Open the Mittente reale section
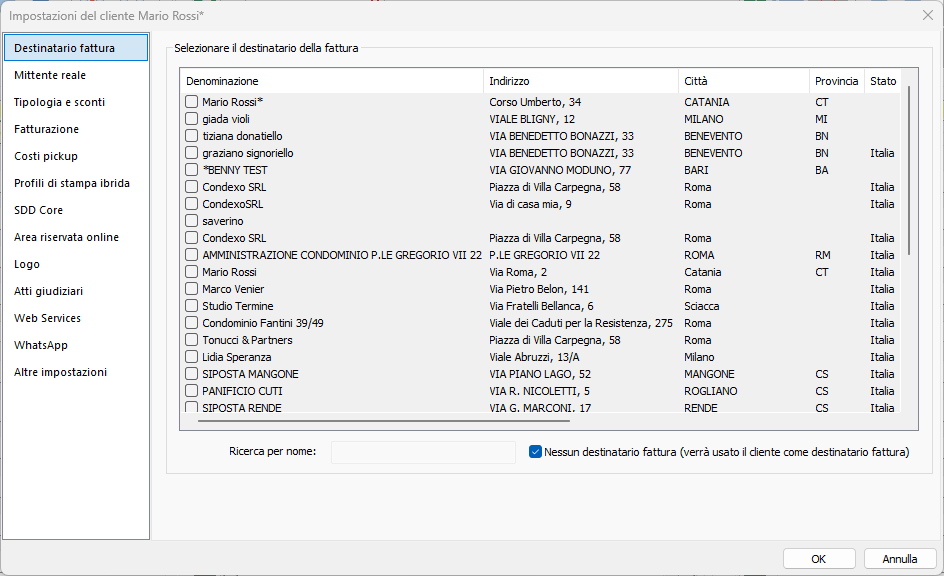The image size is (944, 576). 50,75
